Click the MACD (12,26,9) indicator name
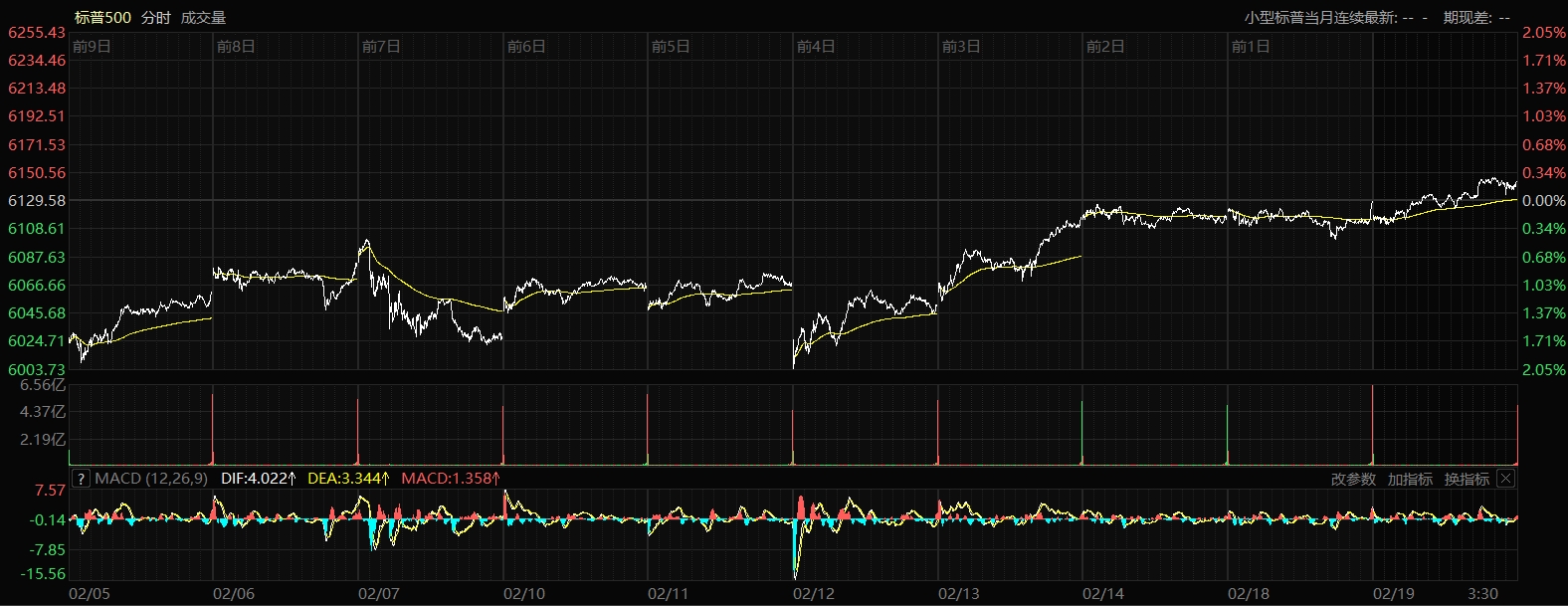Image resolution: width=1568 pixels, height=606 pixels. 151,479
